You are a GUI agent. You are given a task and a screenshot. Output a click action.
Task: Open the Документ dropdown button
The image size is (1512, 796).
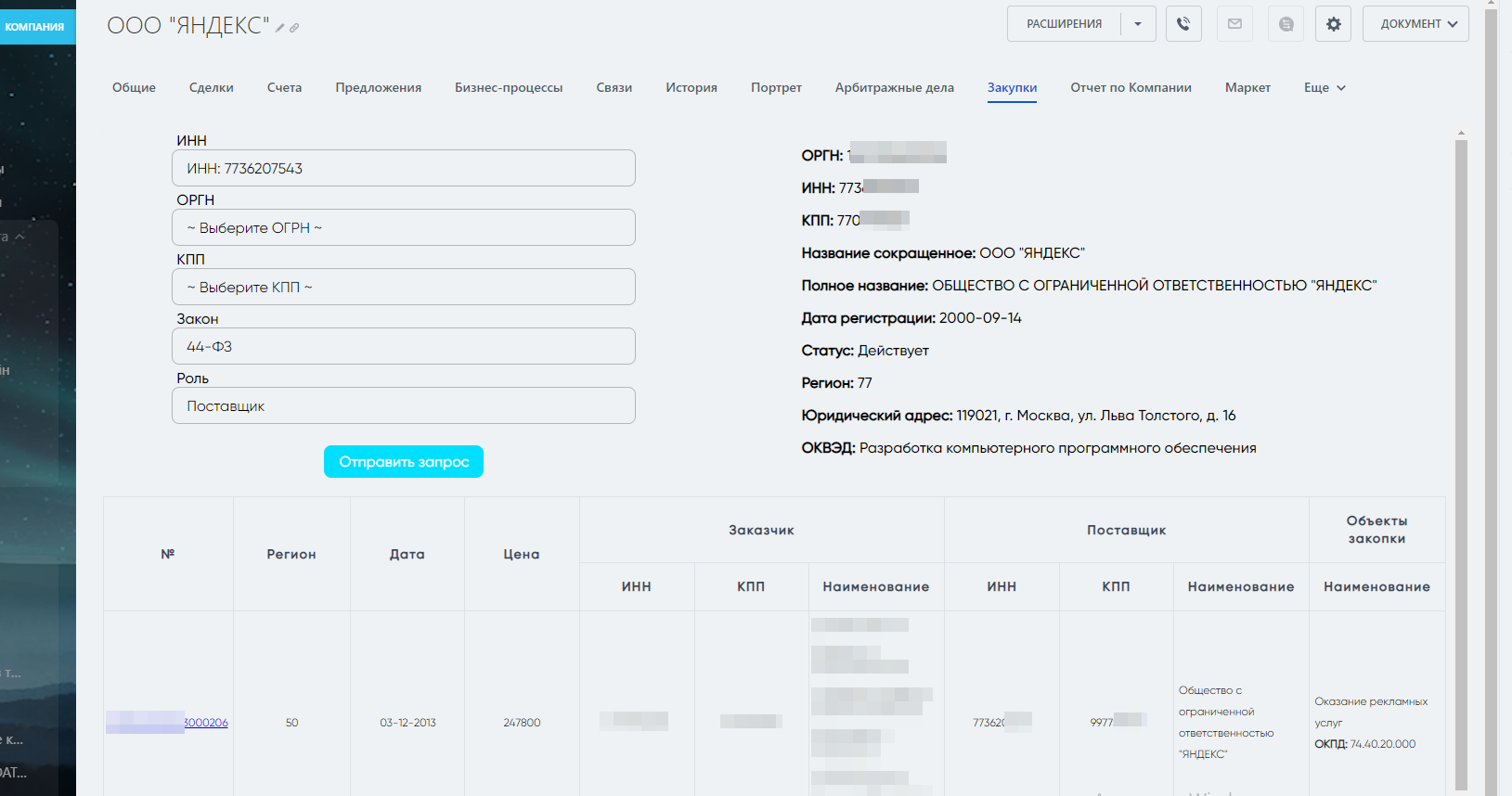tap(1415, 24)
